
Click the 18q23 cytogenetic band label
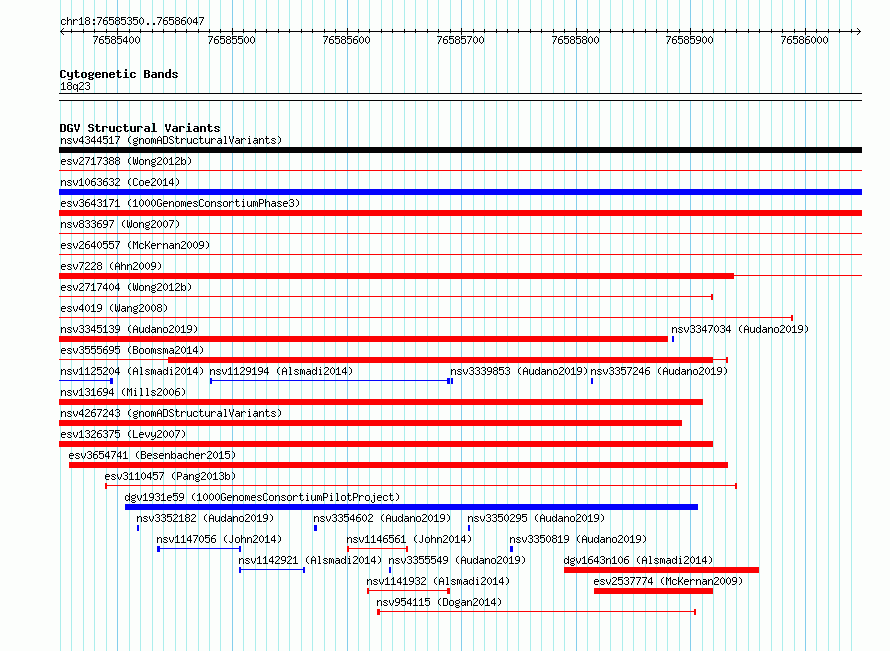(x=75, y=86)
